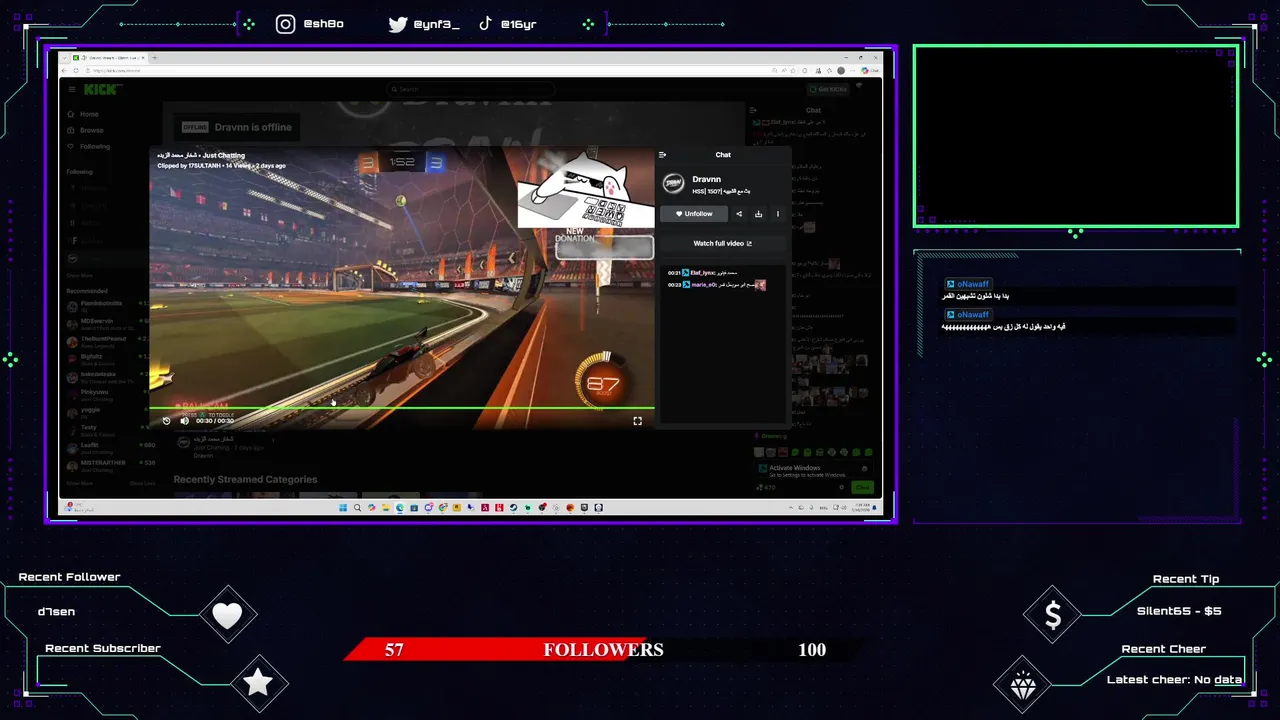Click the browser address bar
1280x720 pixels.
coord(430,70)
